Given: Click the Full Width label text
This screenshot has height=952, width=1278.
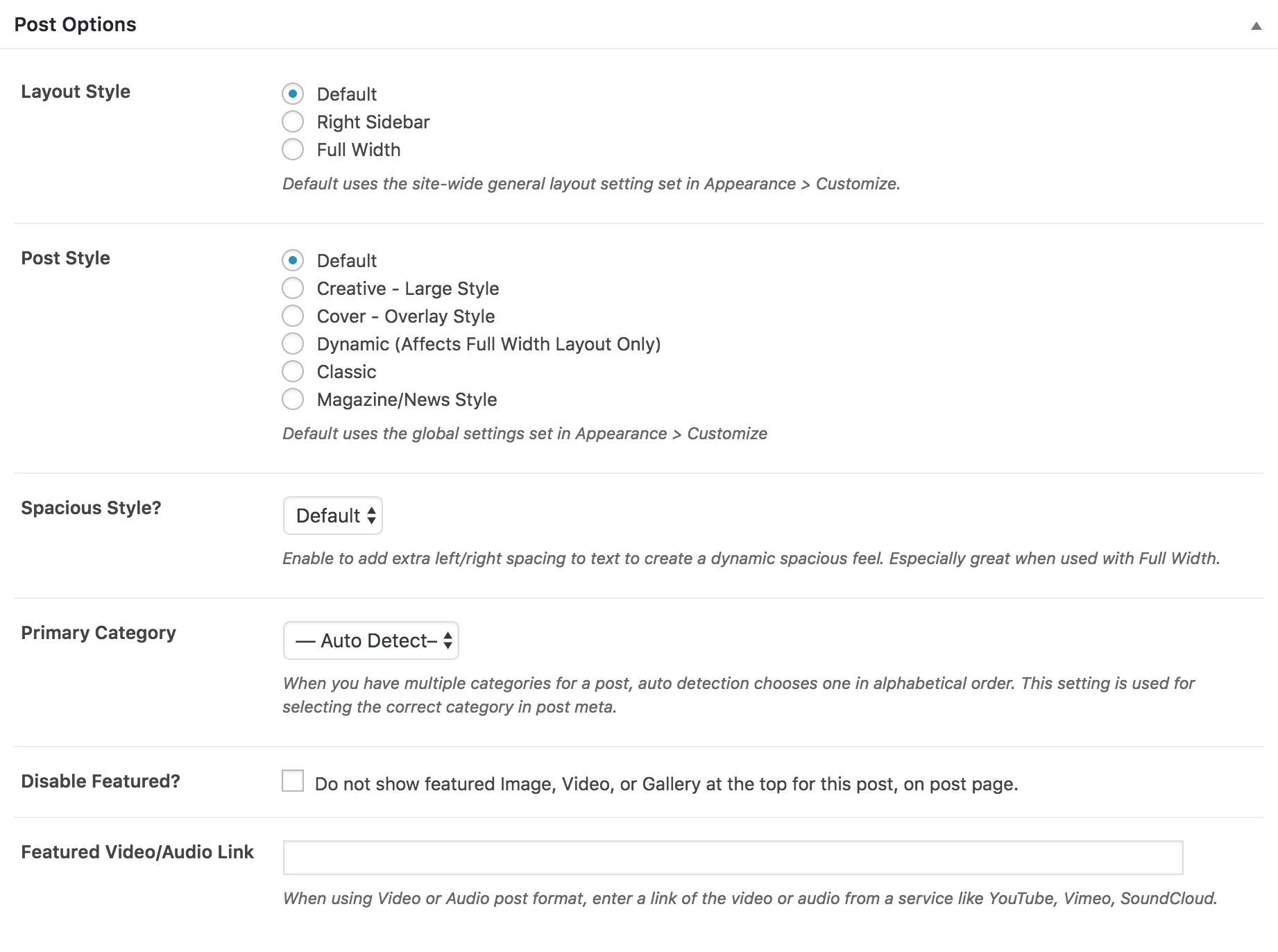Looking at the screenshot, I should coord(359,150).
